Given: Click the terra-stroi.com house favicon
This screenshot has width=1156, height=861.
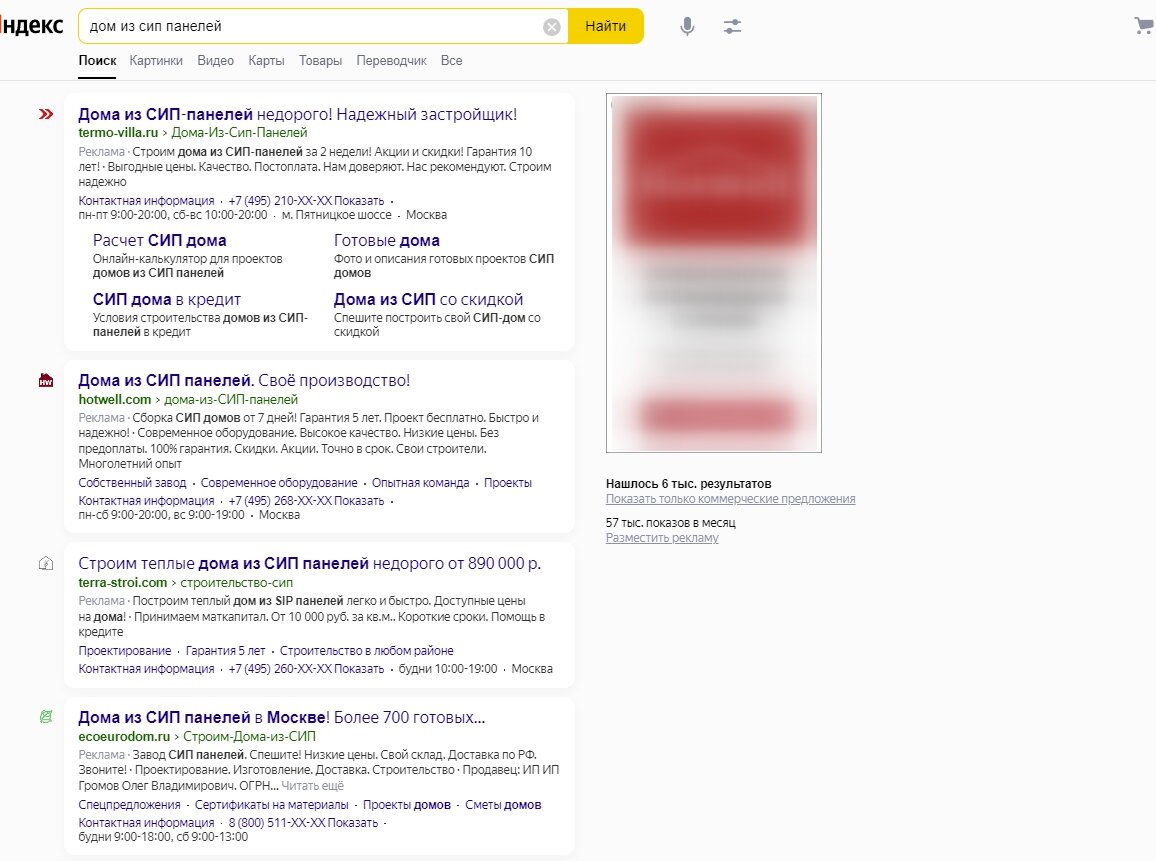Looking at the screenshot, I should tap(46, 563).
